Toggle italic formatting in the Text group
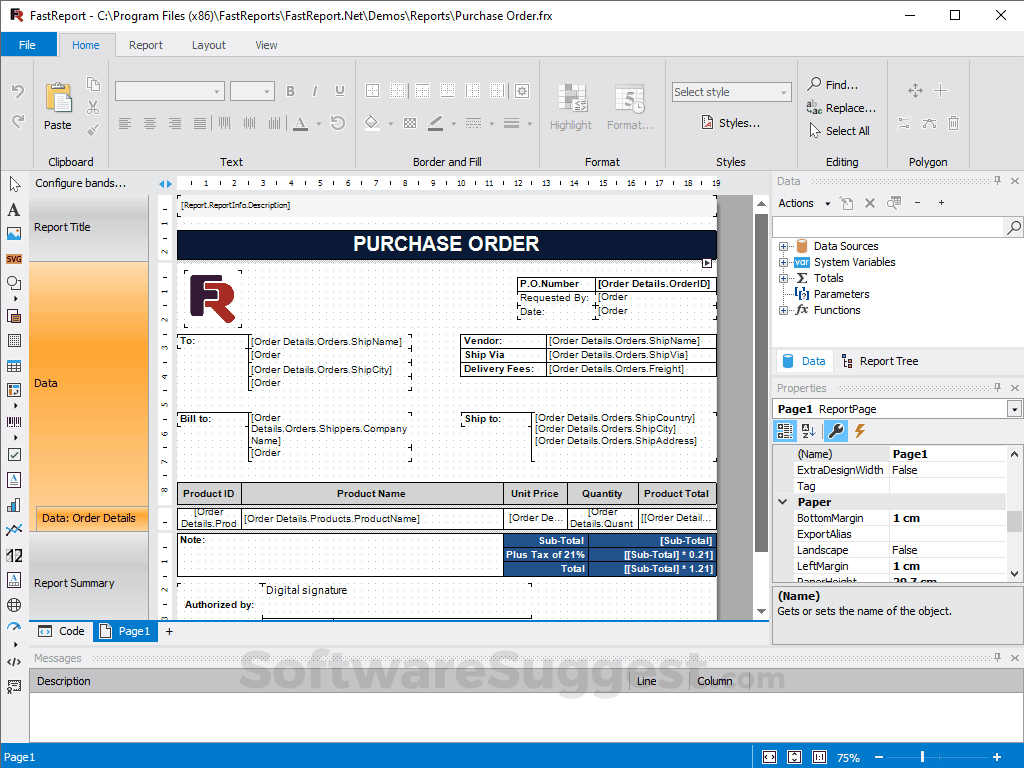 click(x=315, y=90)
